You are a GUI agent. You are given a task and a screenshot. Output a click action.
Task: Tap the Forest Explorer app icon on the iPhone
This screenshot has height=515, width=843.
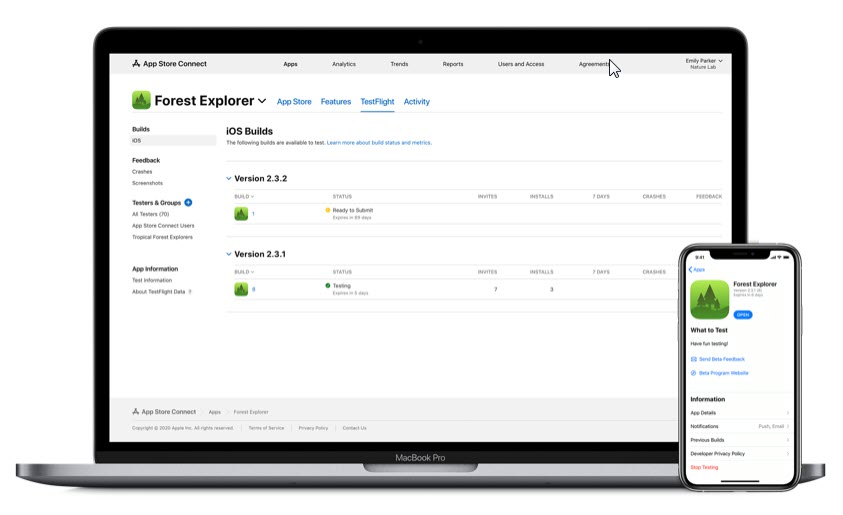point(710,299)
